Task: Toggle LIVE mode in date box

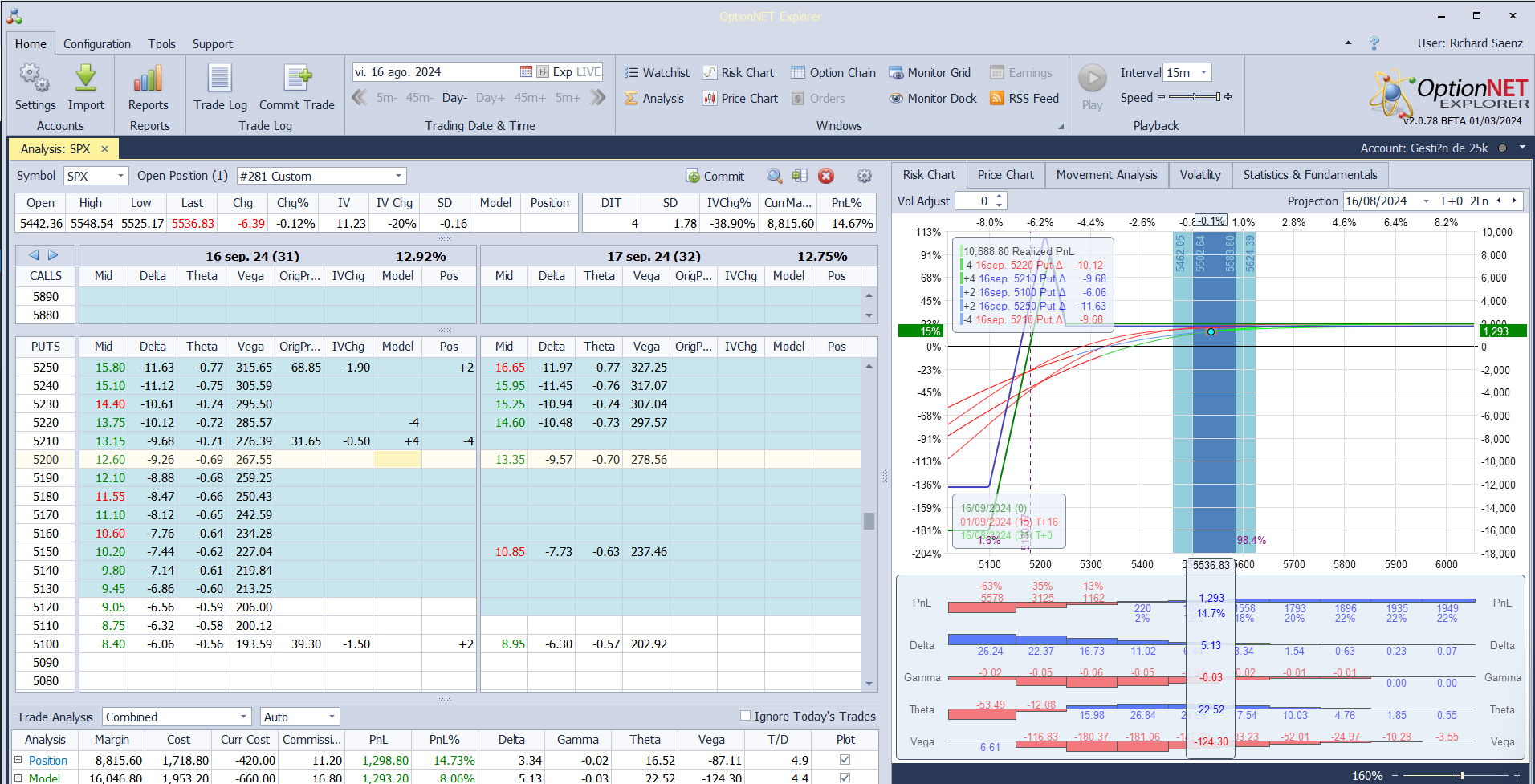Action: (588, 72)
